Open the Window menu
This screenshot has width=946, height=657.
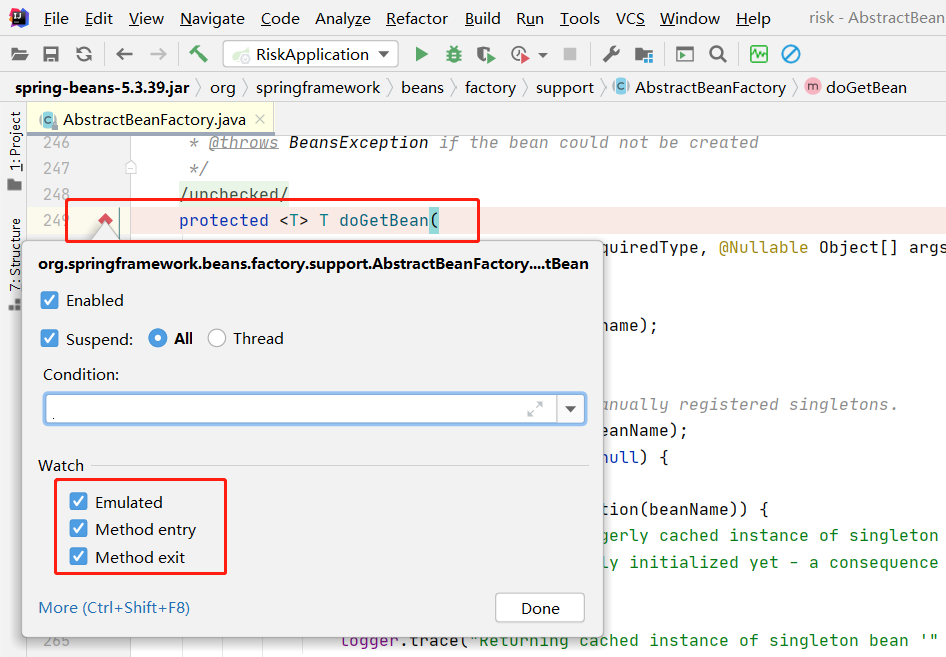690,19
